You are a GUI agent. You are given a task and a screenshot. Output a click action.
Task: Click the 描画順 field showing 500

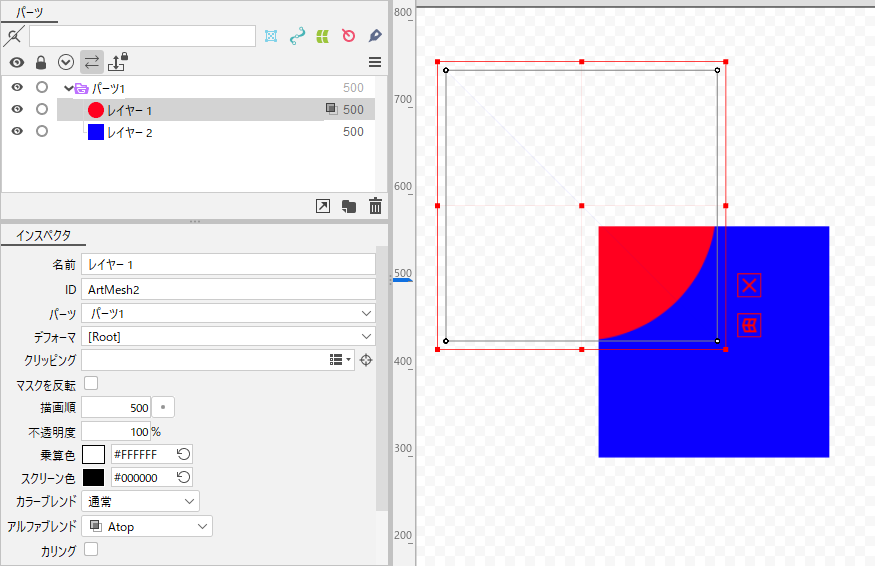pos(116,407)
